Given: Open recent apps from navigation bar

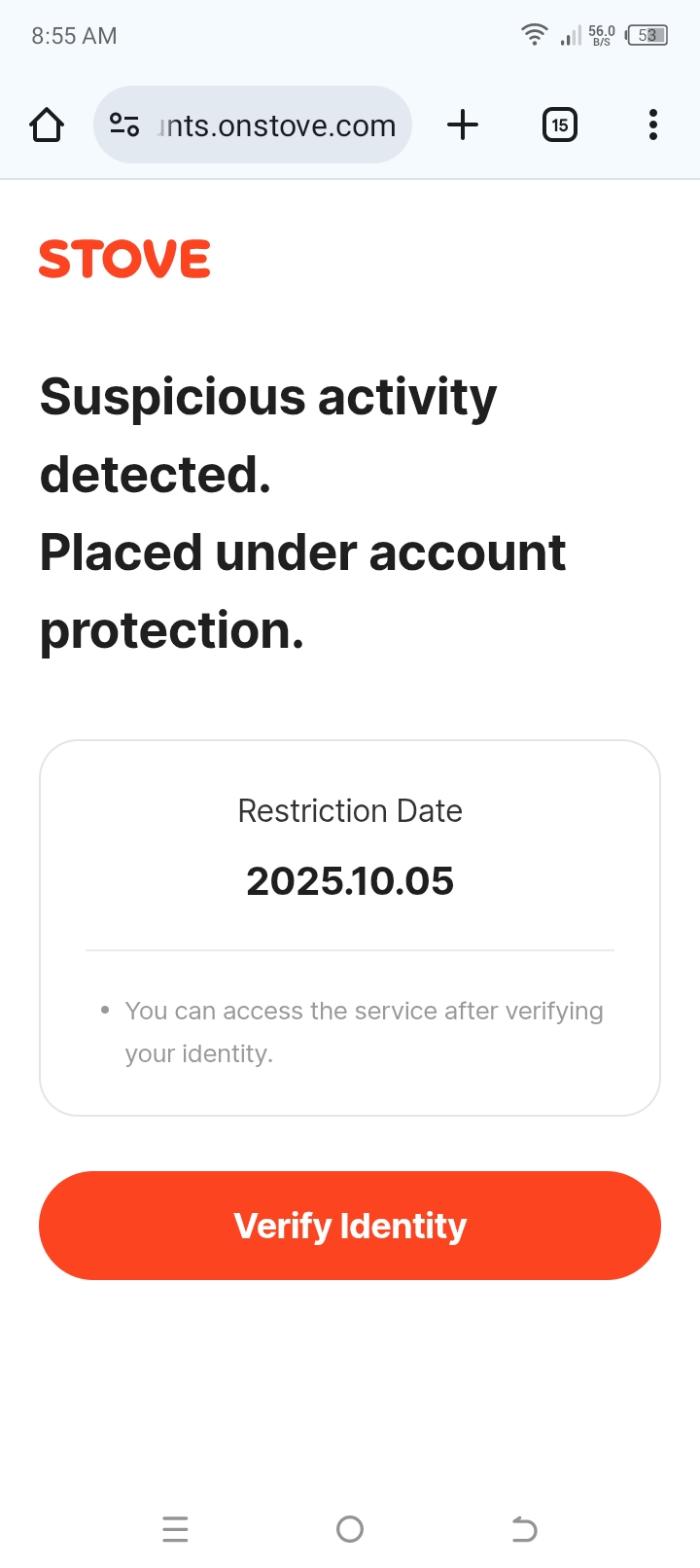Looking at the screenshot, I should [175, 1529].
